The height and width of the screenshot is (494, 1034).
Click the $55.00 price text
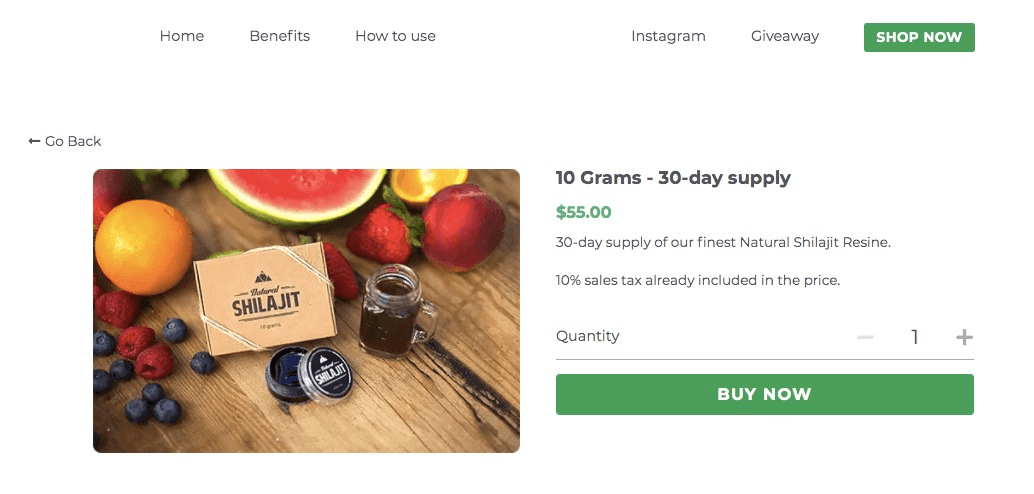tap(583, 212)
